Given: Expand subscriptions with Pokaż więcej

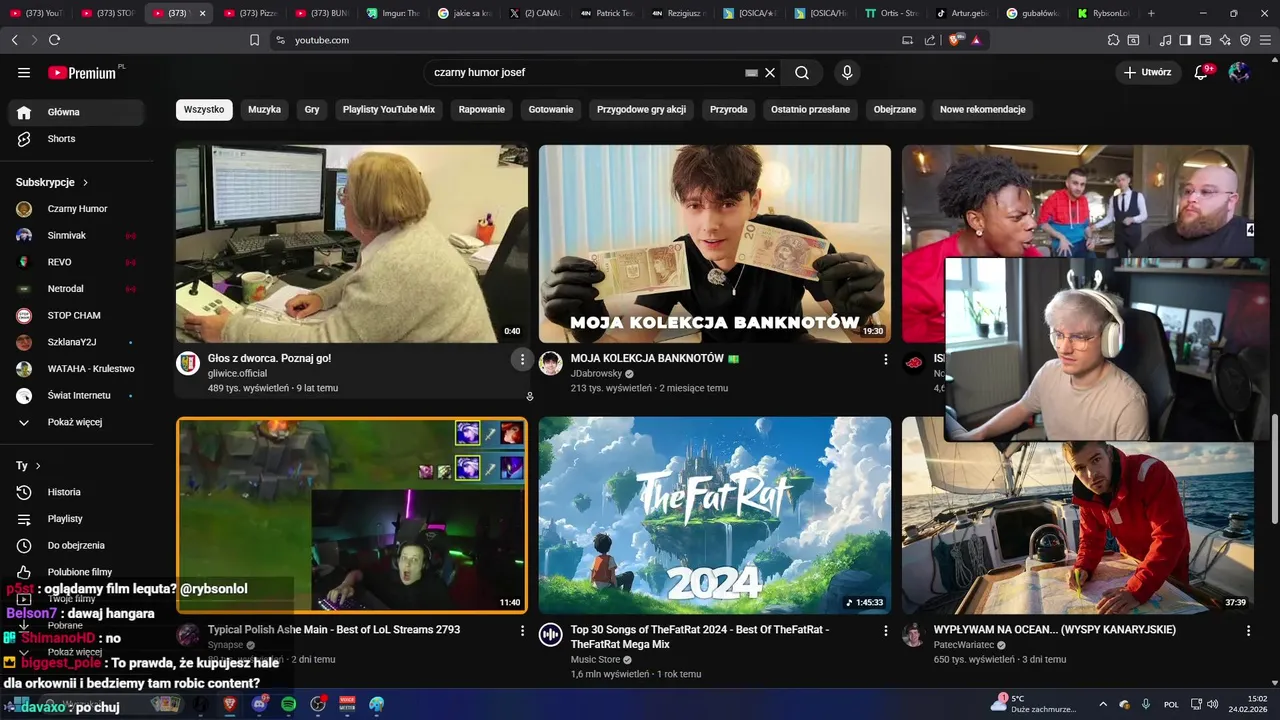Looking at the screenshot, I should 78,422.
